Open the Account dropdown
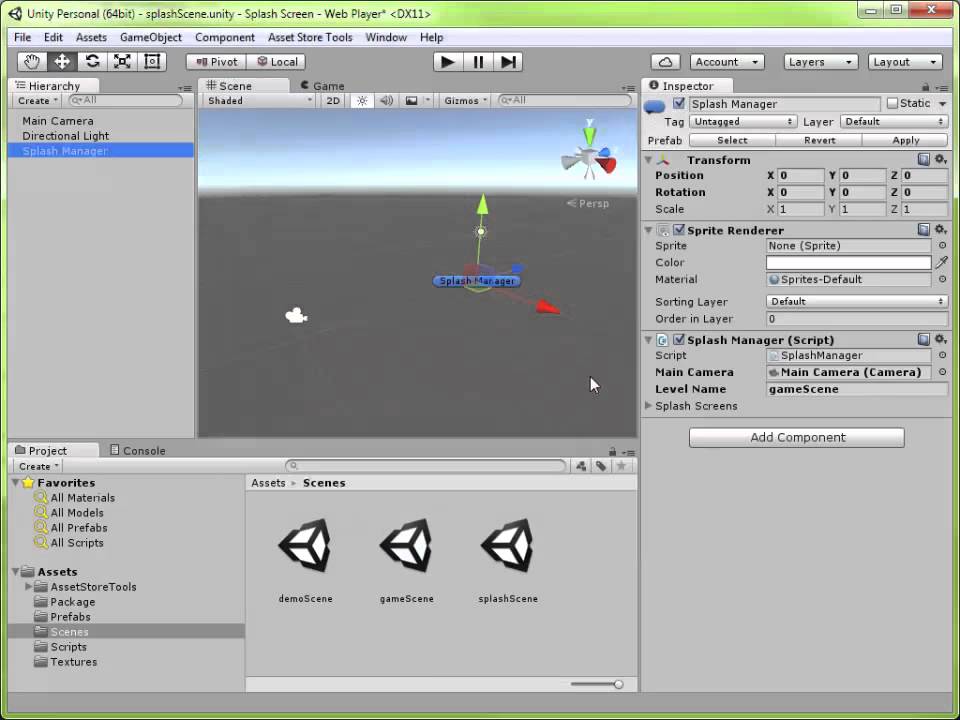Screen dimensions: 960x720 pyautogui.click(x=727, y=62)
